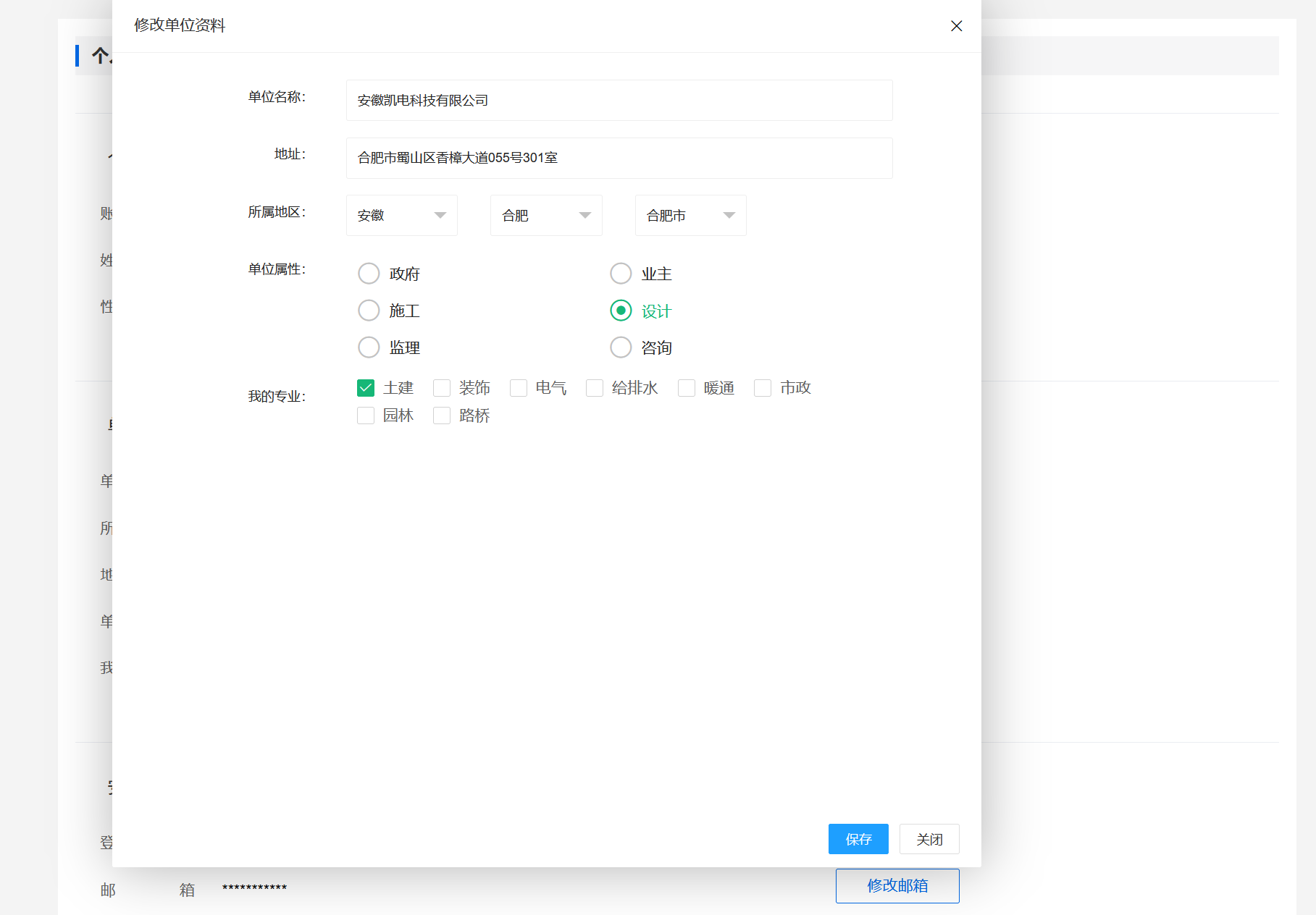Click the 地址 input field
The image size is (1316, 915).
(x=619, y=158)
